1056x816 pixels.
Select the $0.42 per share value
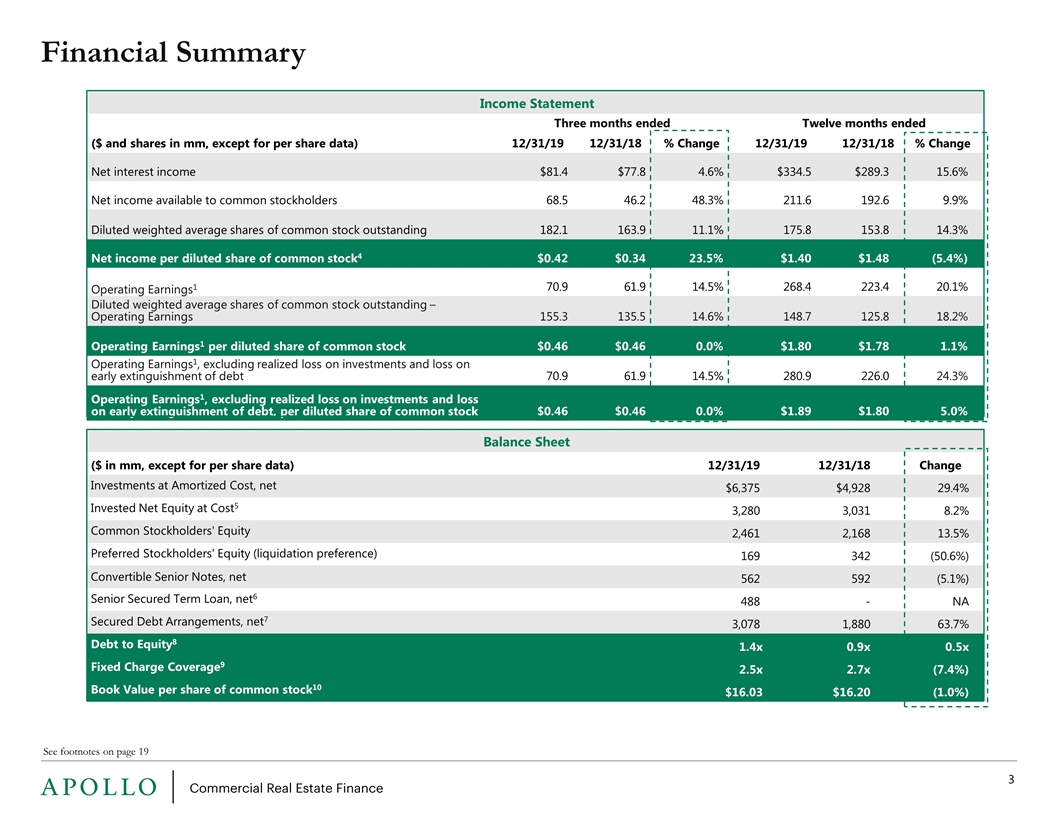pyautogui.click(x=552, y=259)
